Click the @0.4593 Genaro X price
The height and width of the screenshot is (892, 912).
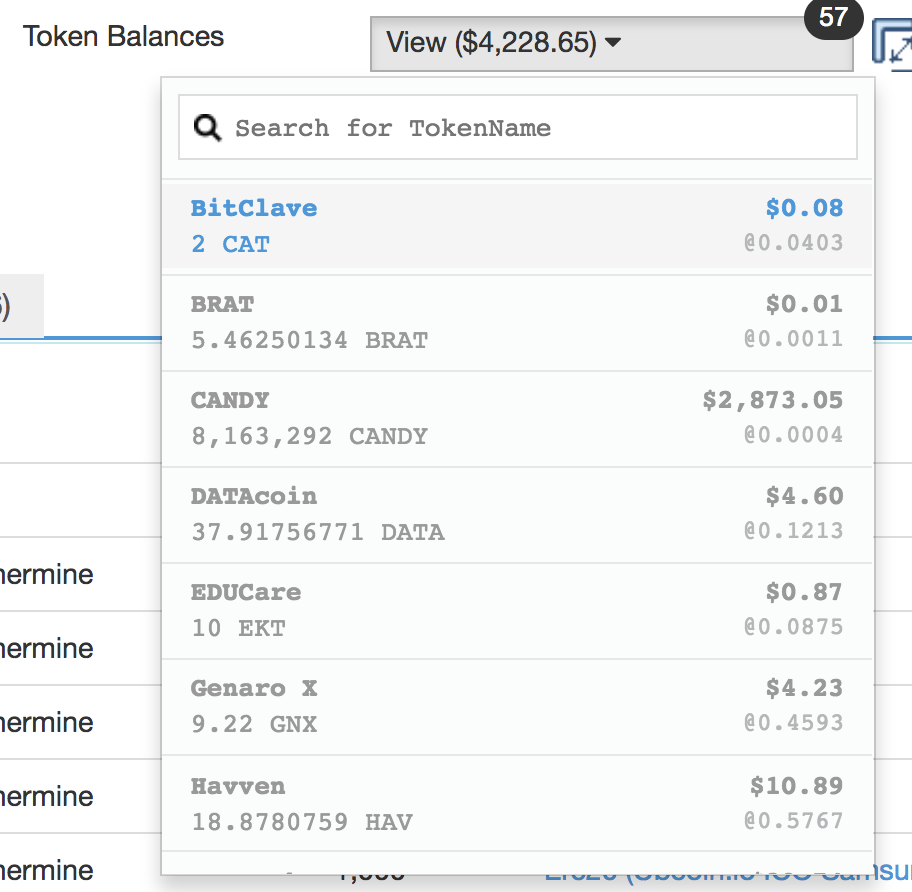[793, 723]
